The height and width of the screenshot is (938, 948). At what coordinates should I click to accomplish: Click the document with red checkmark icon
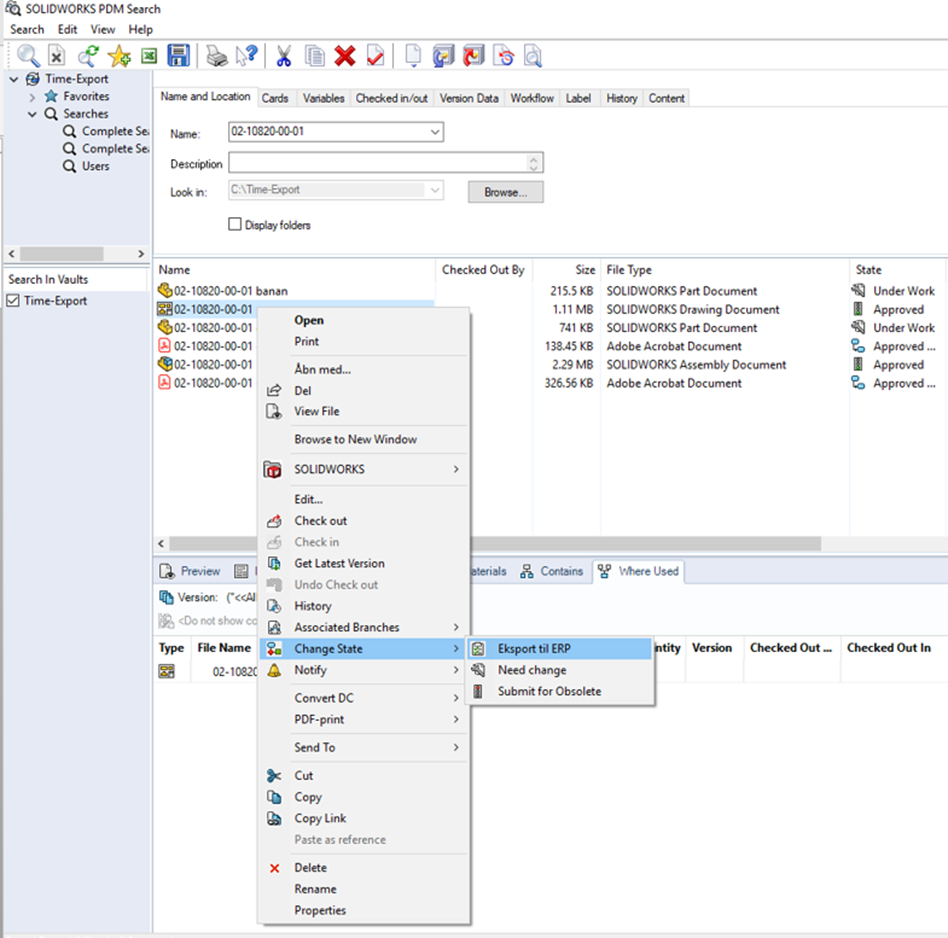pos(375,56)
